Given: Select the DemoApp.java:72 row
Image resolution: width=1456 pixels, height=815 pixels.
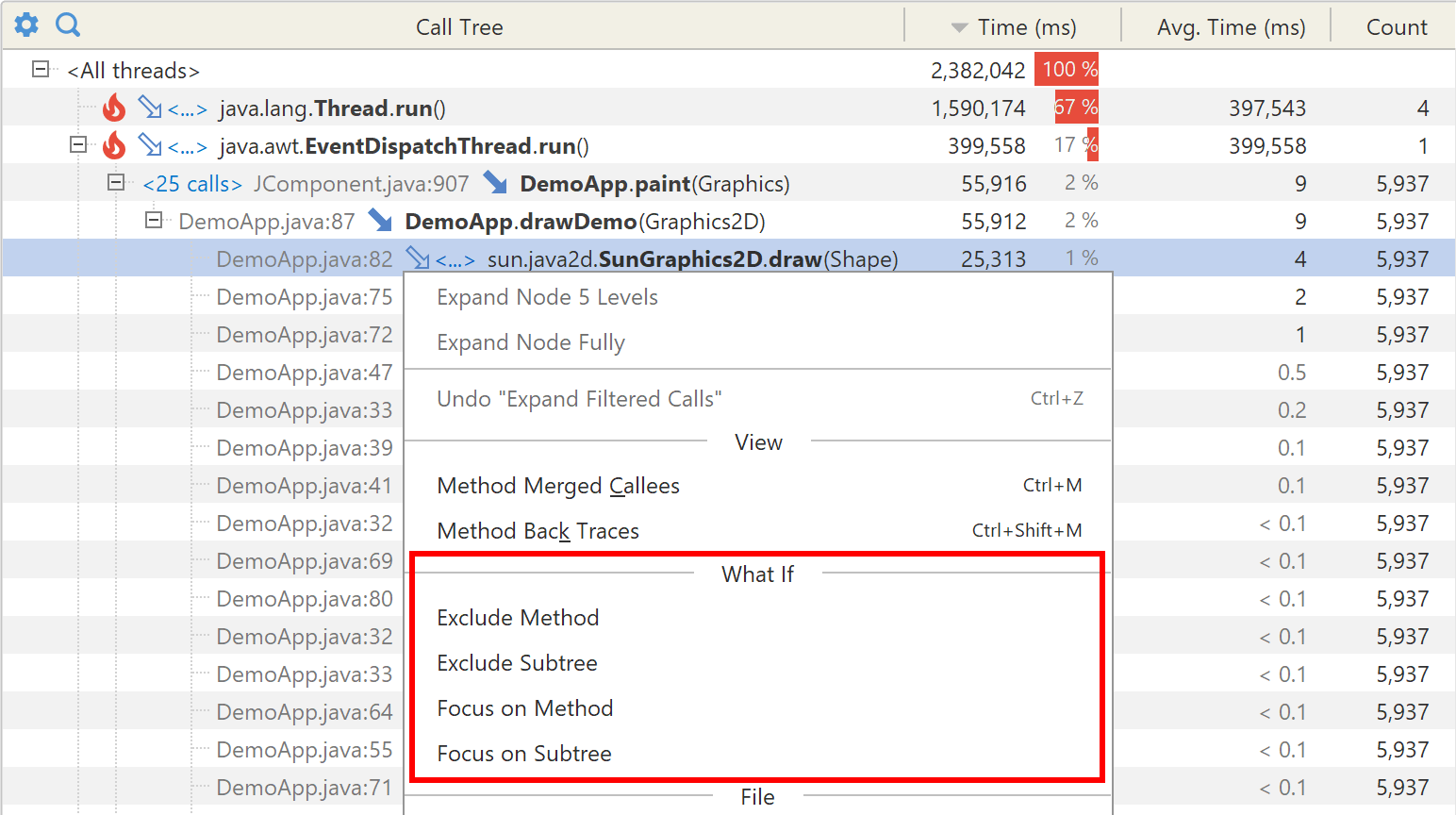Looking at the screenshot, I should click(x=304, y=335).
